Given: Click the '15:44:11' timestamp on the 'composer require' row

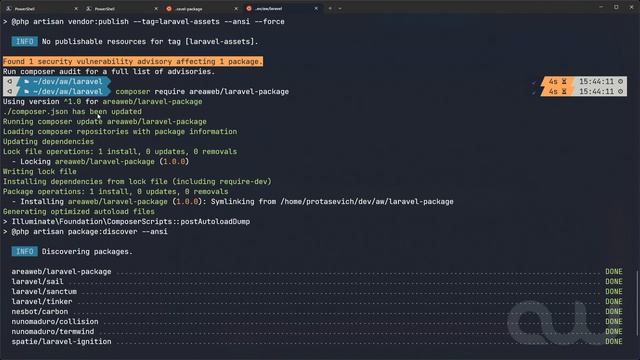Looking at the screenshot, I should pyautogui.click(x=596, y=91).
